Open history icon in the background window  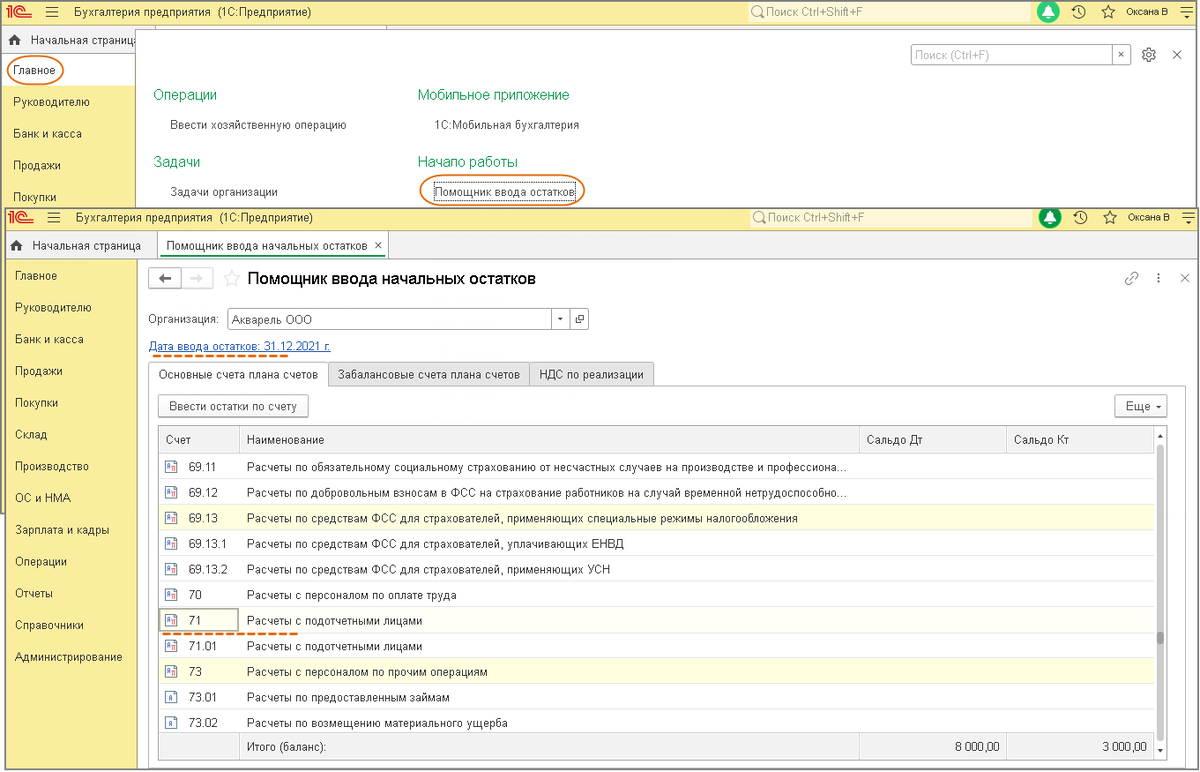pyautogui.click(x=1078, y=12)
